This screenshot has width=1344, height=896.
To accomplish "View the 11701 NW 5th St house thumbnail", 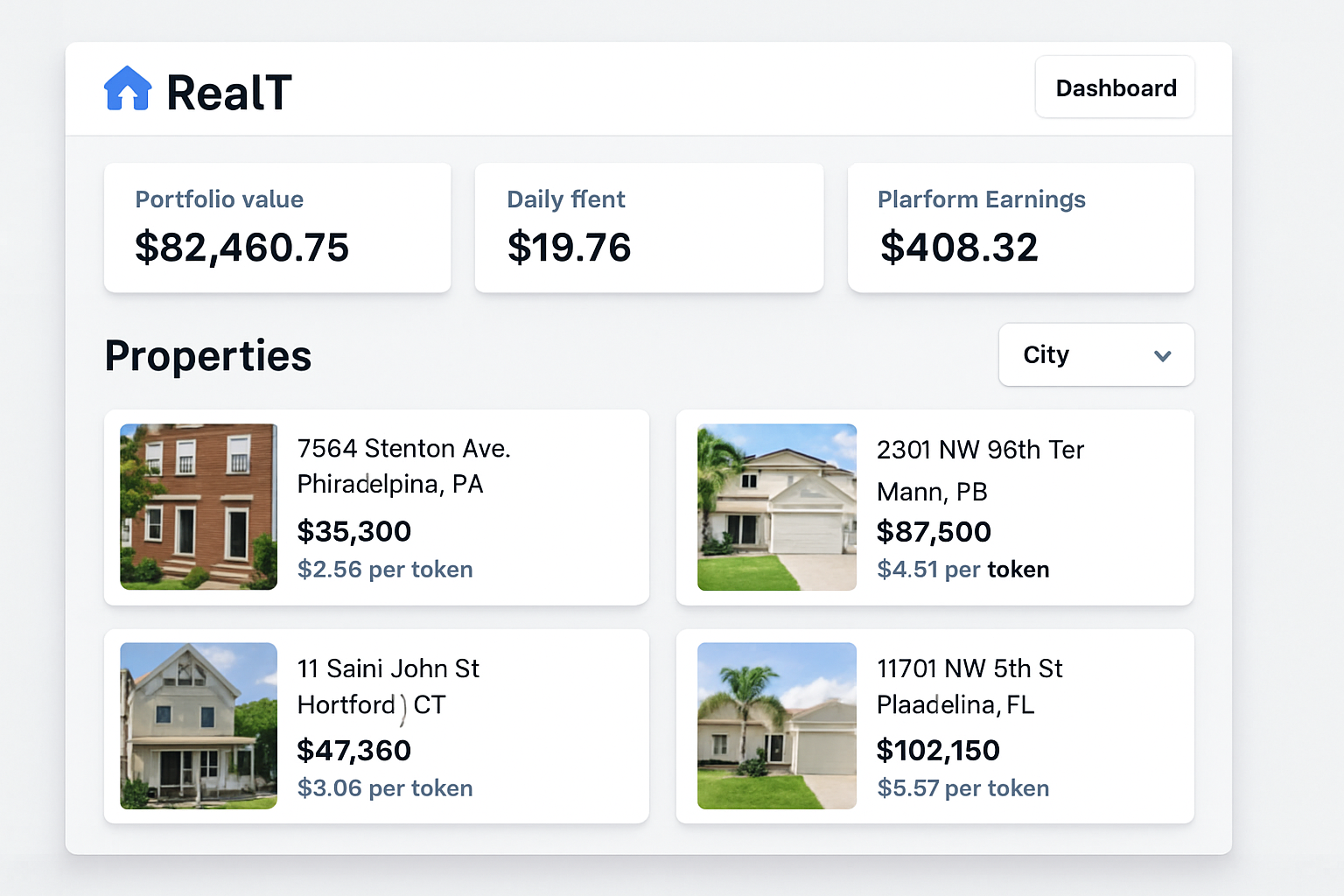I will 776,725.
